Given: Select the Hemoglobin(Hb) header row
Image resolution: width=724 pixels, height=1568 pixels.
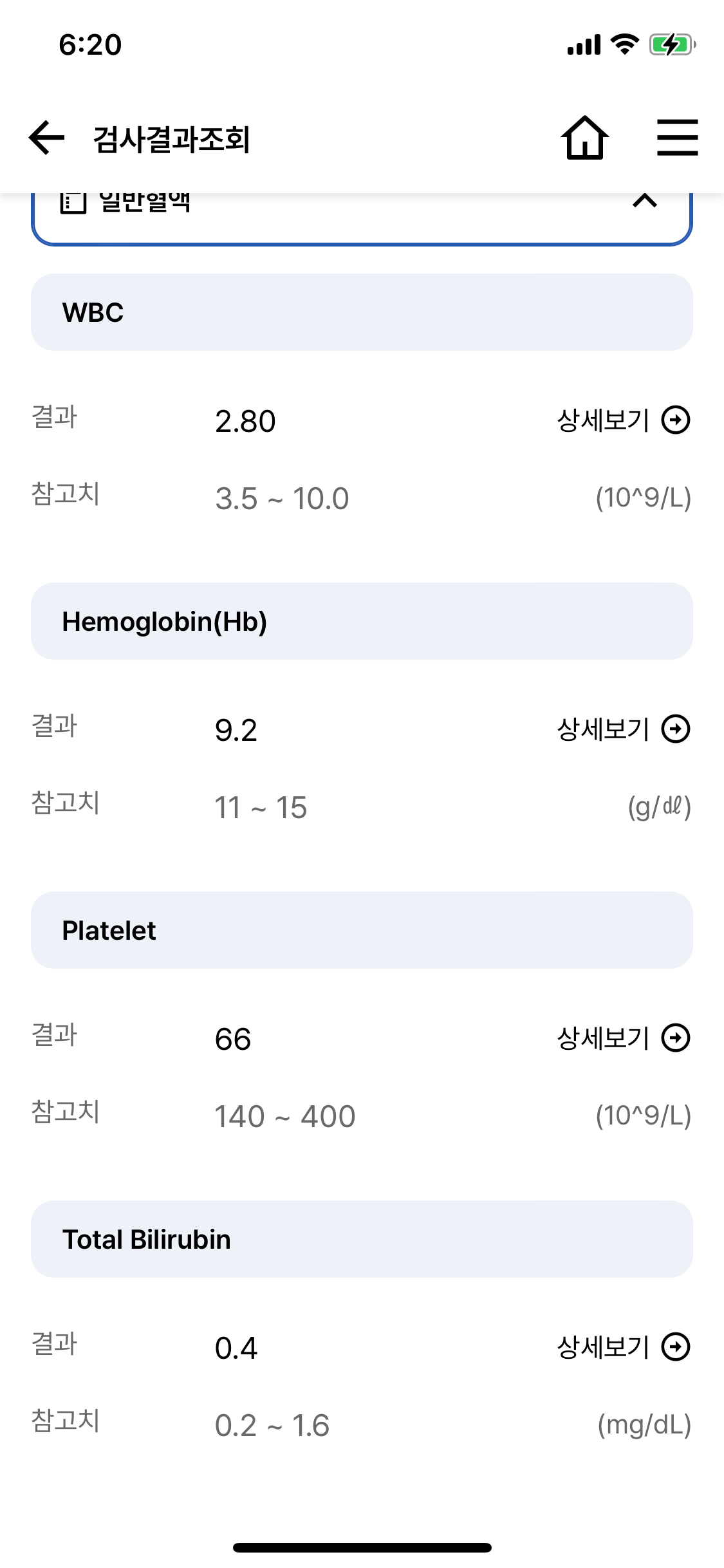Looking at the screenshot, I should coord(362,621).
